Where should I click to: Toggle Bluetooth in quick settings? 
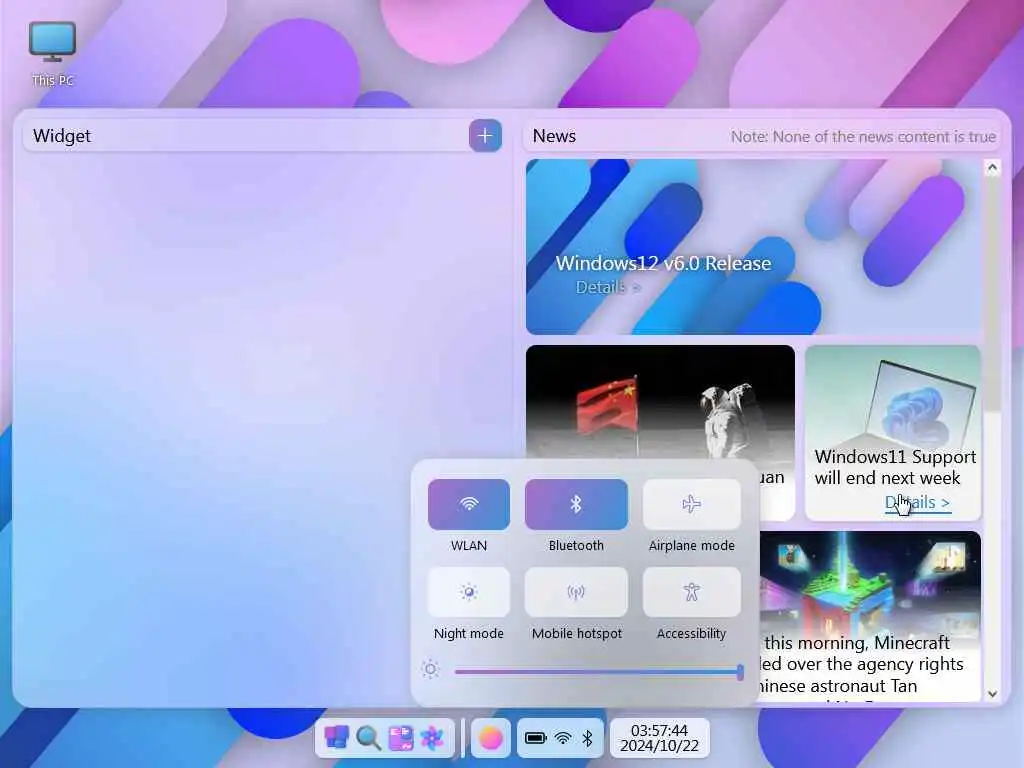tap(576, 504)
